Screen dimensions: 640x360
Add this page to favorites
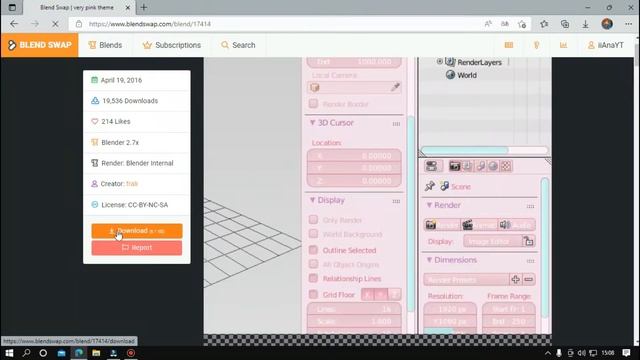(x=522, y=24)
